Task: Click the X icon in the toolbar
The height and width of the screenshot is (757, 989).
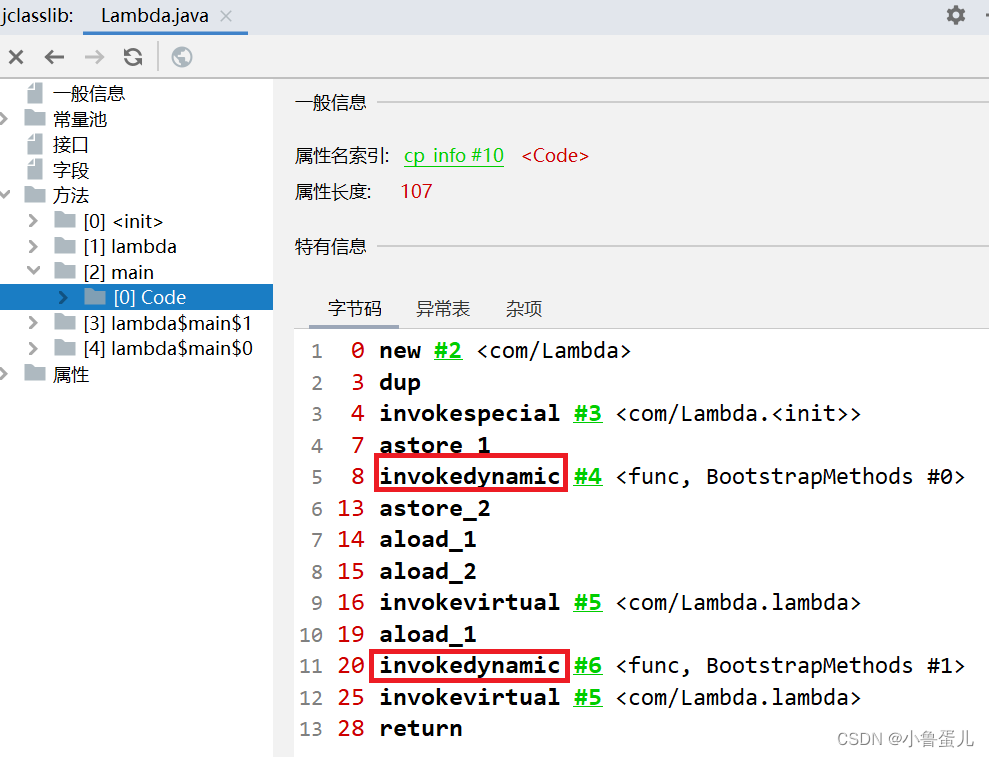Action: point(16,57)
